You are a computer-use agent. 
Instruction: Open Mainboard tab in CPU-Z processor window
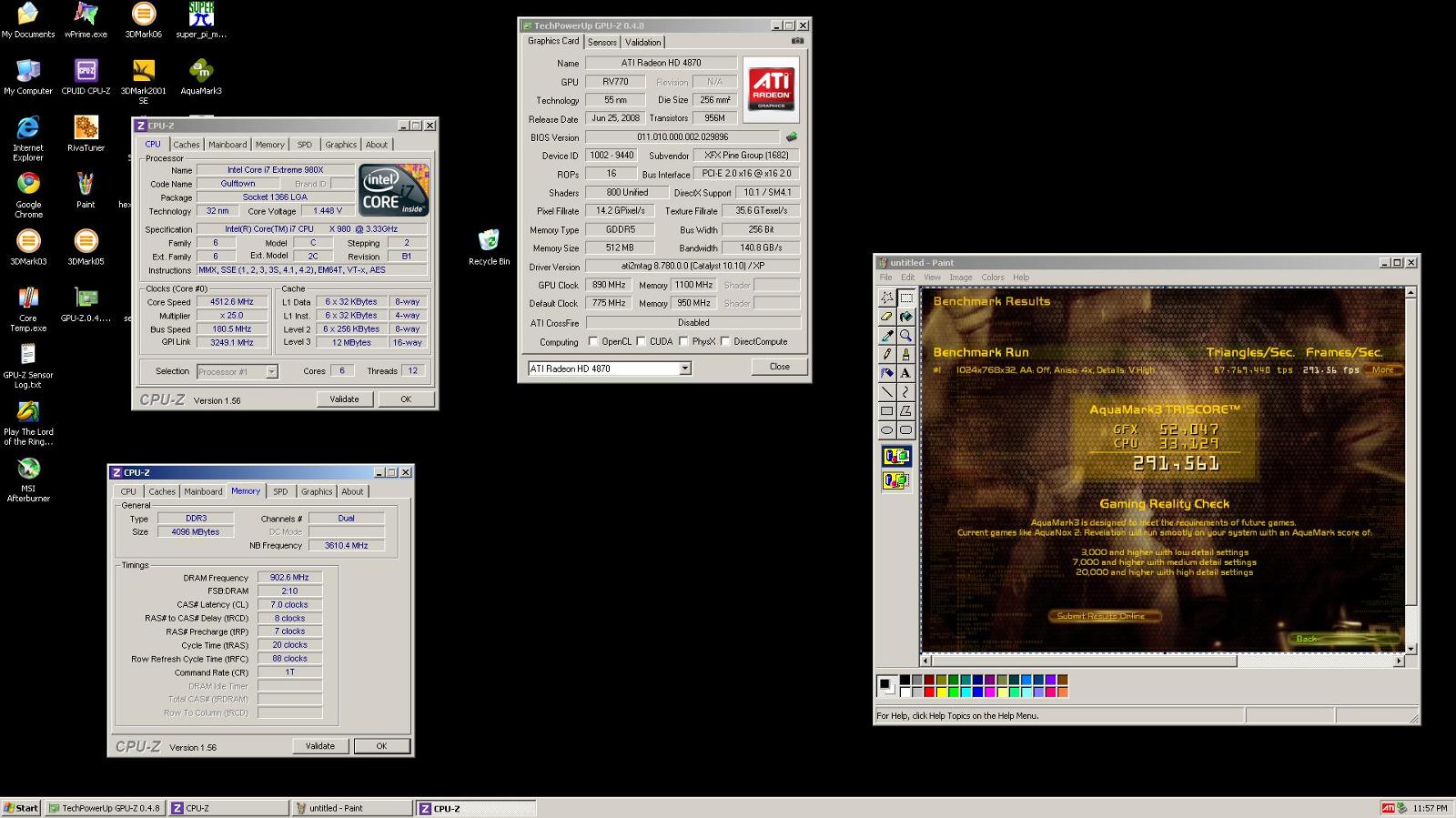tap(227, 145)
